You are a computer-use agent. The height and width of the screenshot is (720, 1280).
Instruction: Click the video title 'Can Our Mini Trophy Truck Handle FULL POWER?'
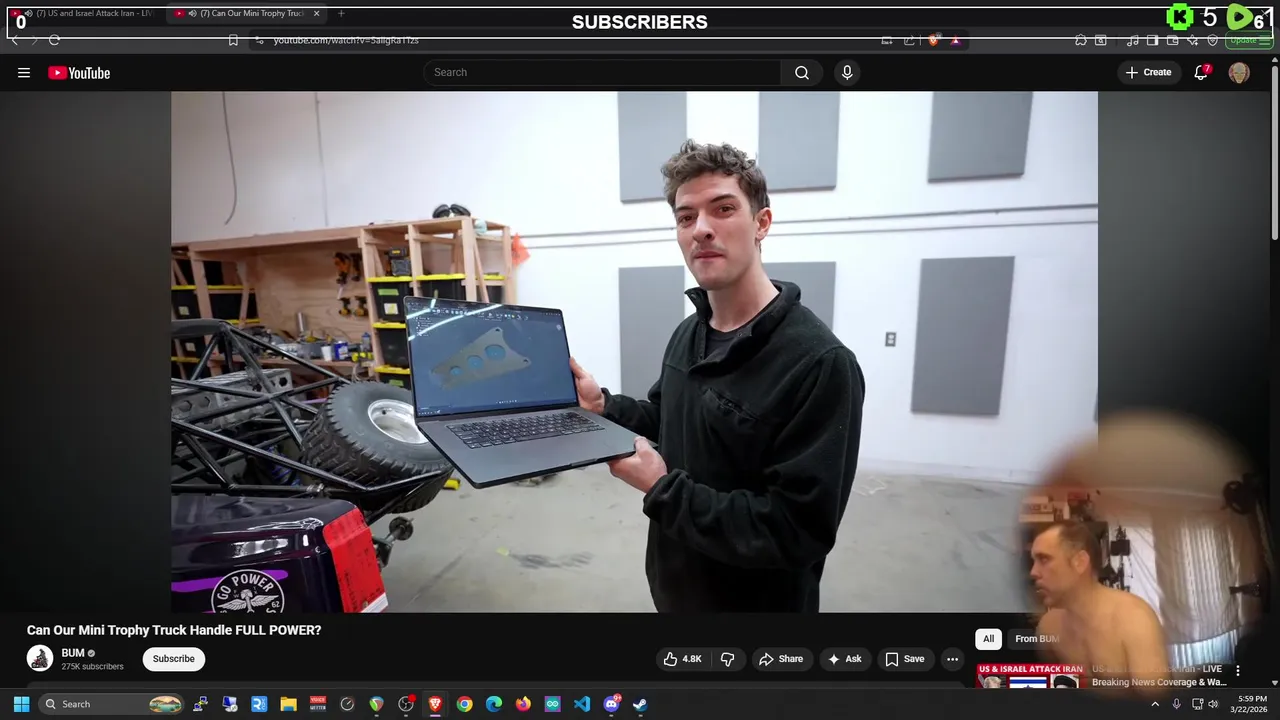[x=174, y=630]
